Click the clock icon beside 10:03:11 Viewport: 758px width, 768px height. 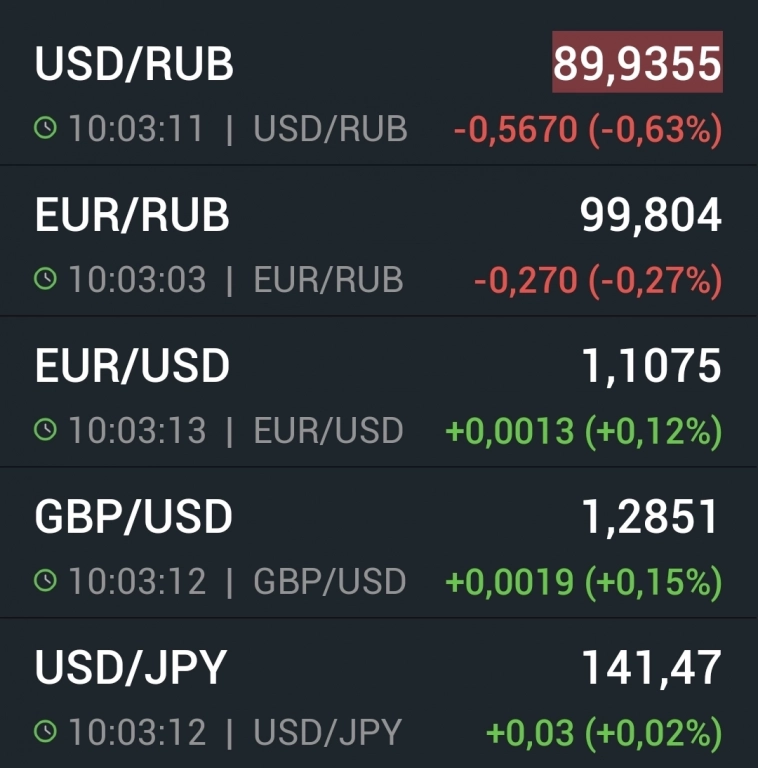[x=46, y=129]
